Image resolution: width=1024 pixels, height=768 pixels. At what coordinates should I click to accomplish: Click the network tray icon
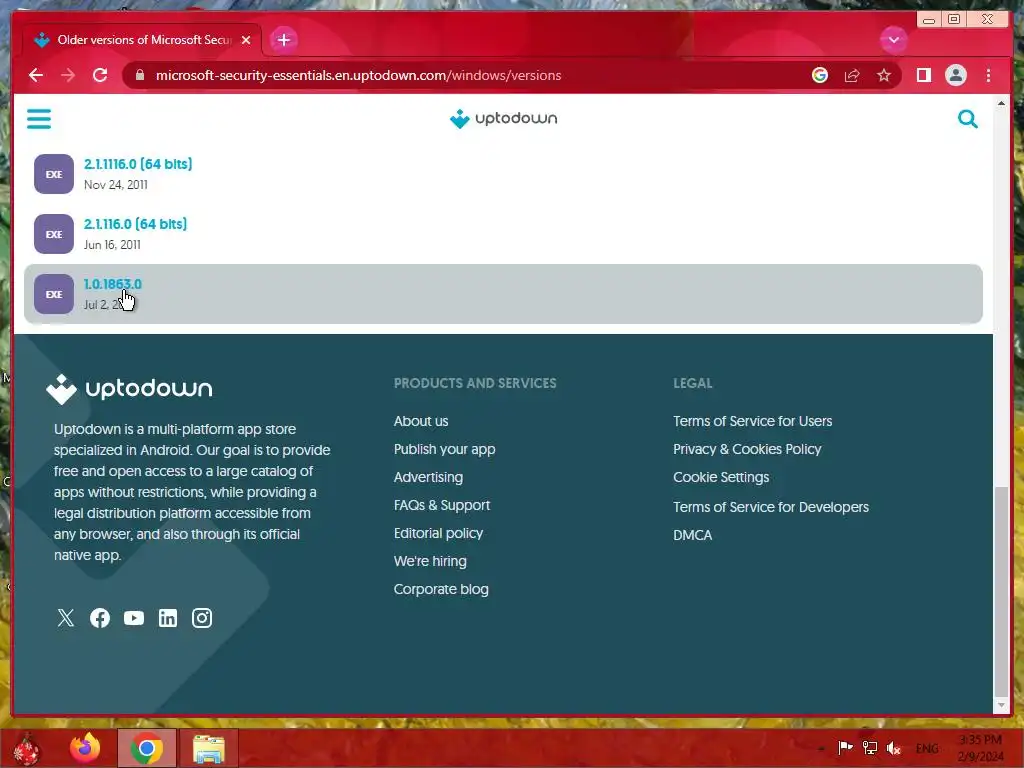(869, 748)
